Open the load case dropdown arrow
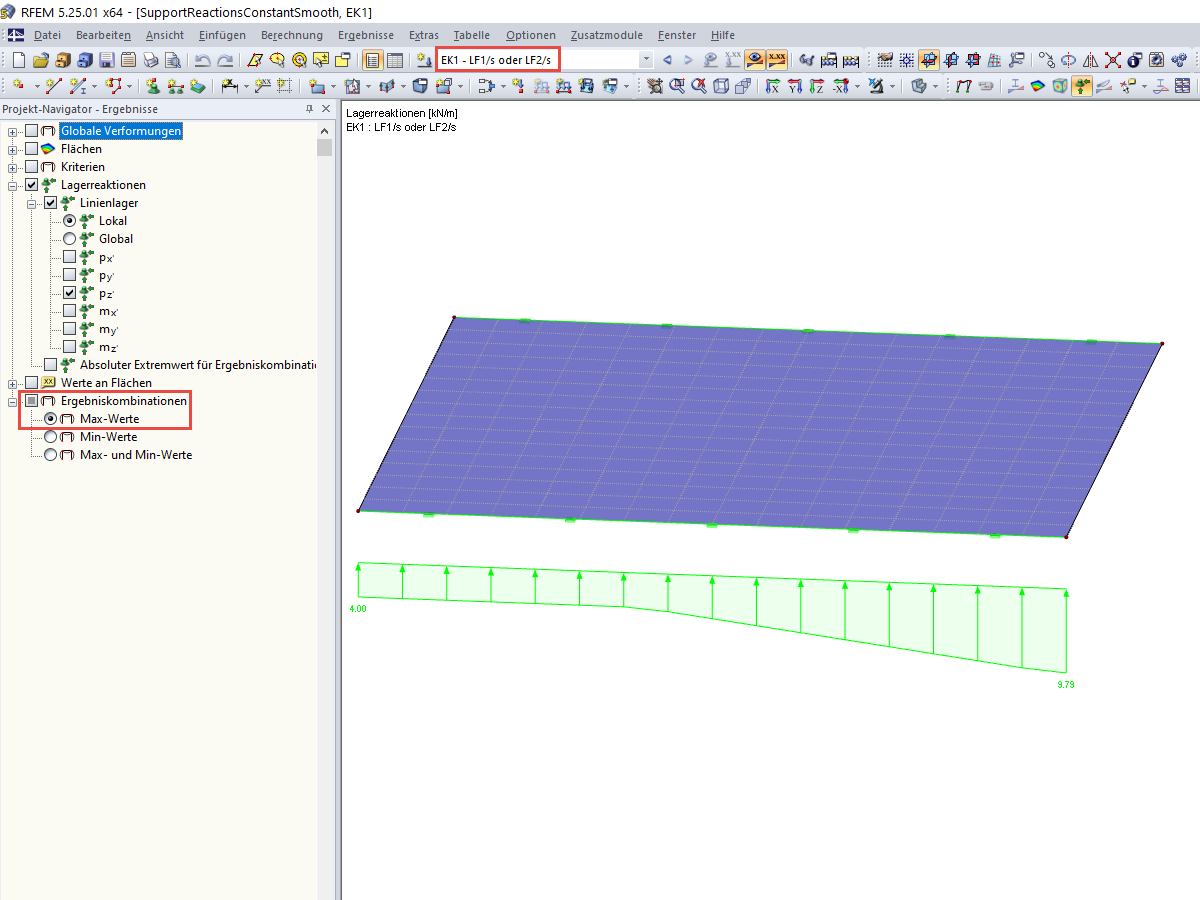Viewport: 1200px width, 900px height. pos(645,60)
